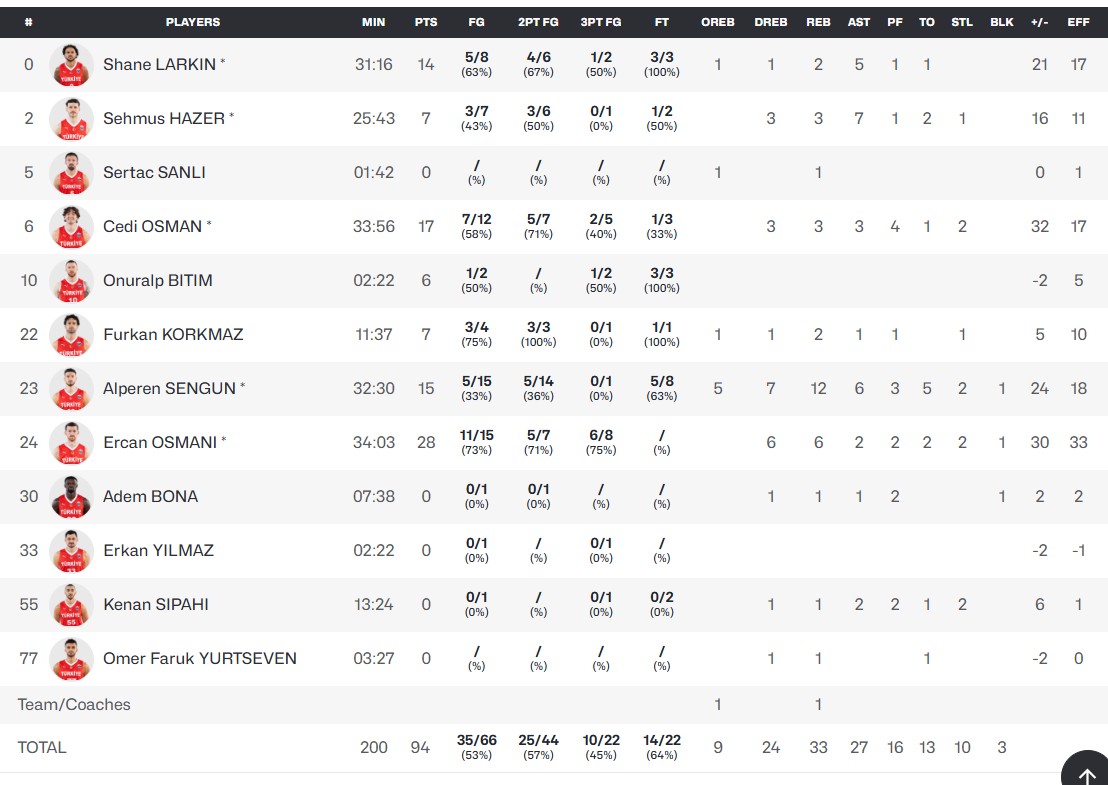This screenshot has width=1108, height=785.
Task: Select Alperen SENGUN's headshot thumbnail
Action: tap(71, 388)
